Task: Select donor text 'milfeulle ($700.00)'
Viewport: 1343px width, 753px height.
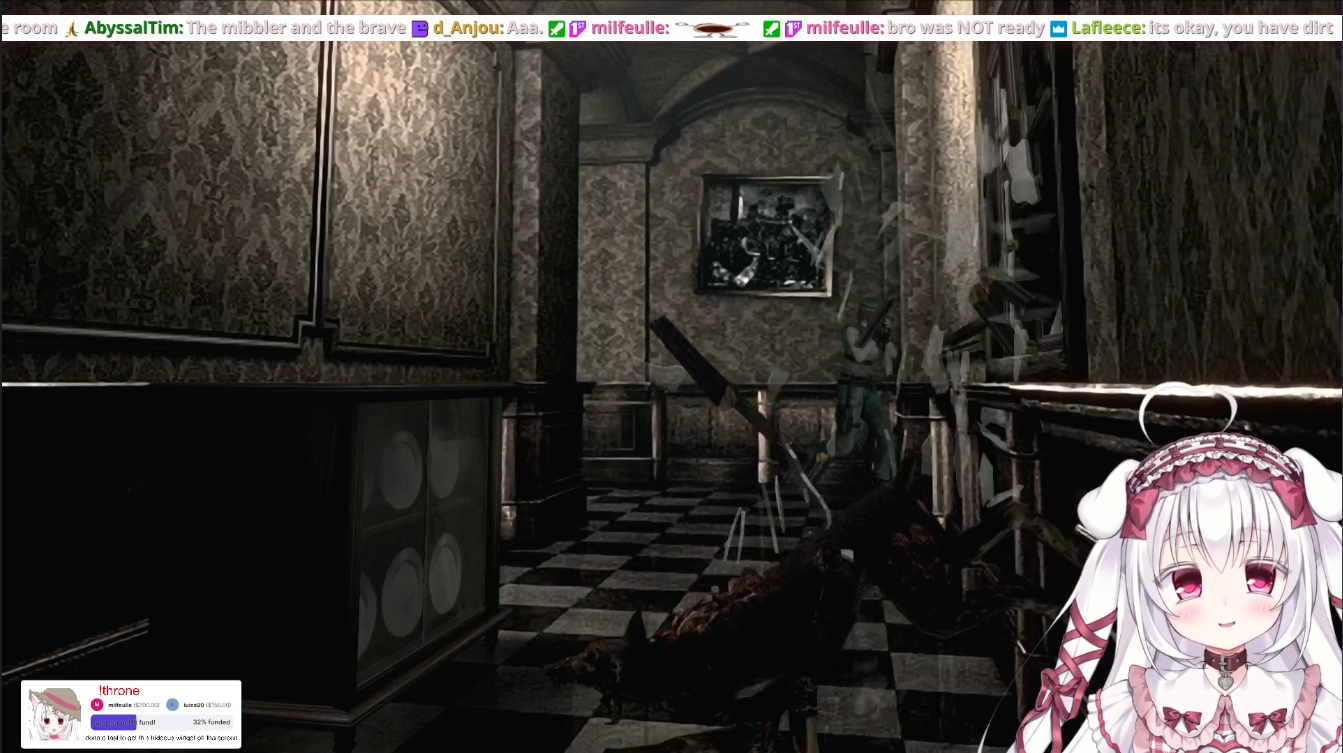Action: point(134,705)
